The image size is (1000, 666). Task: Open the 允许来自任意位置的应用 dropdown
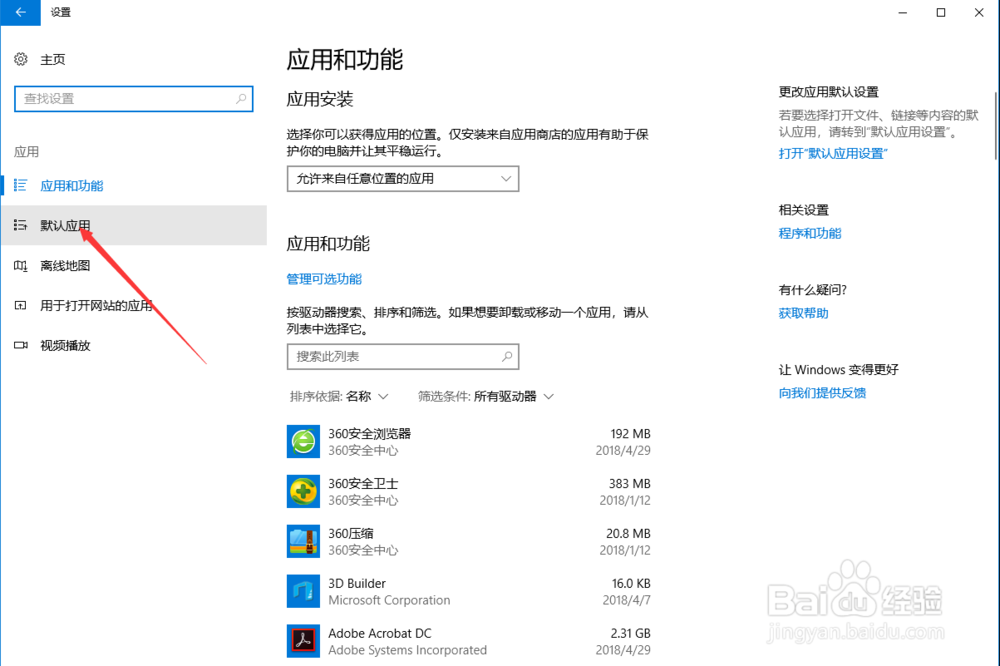403,179
